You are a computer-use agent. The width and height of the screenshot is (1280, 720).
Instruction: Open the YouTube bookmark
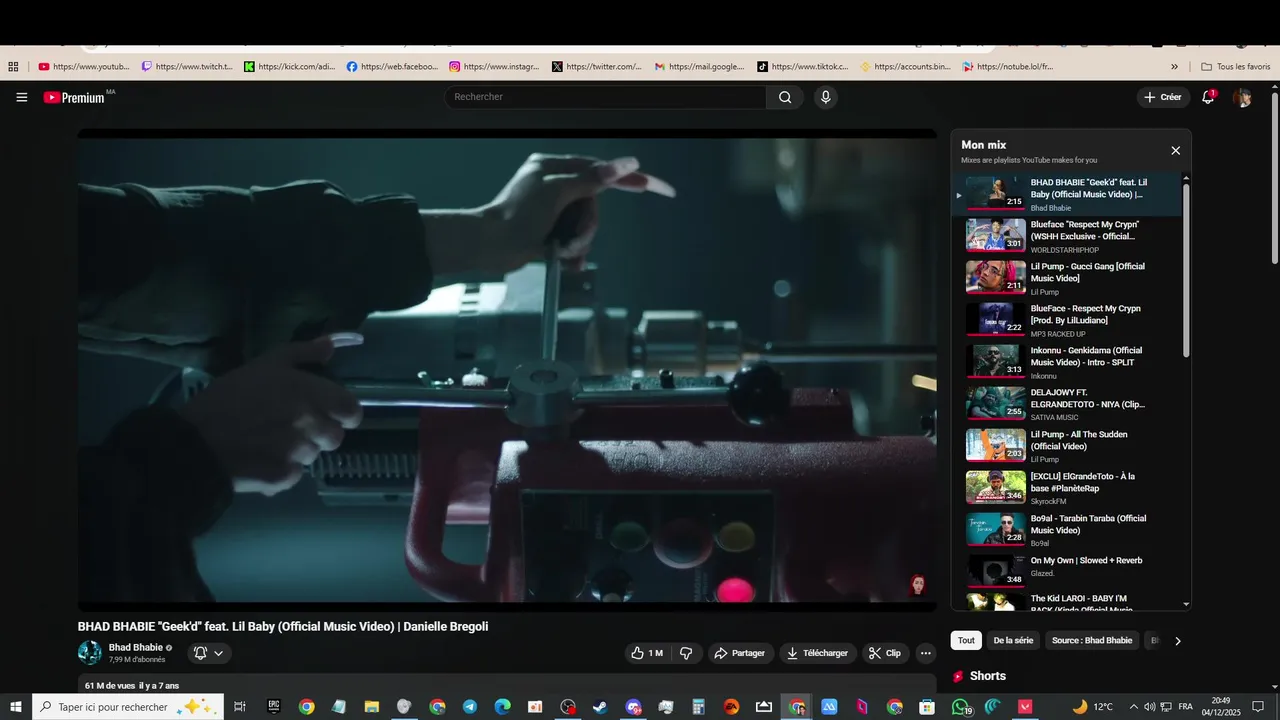[84, 67]
